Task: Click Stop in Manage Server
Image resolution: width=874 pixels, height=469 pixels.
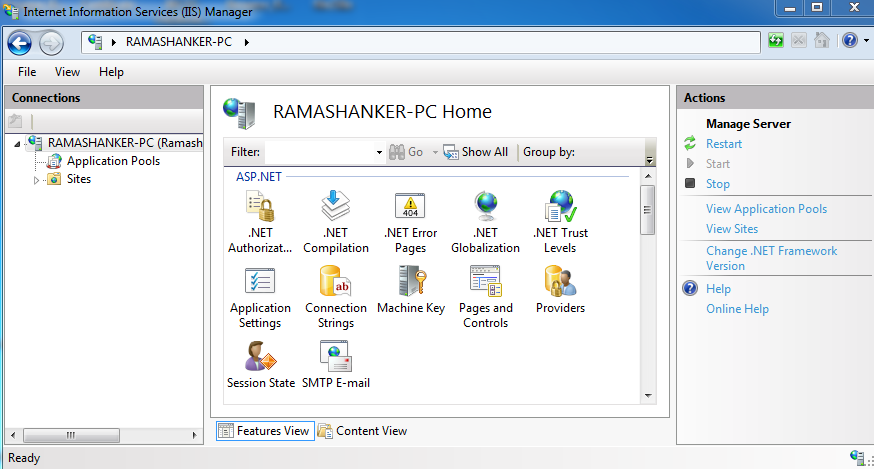Action: click(717, 184)
